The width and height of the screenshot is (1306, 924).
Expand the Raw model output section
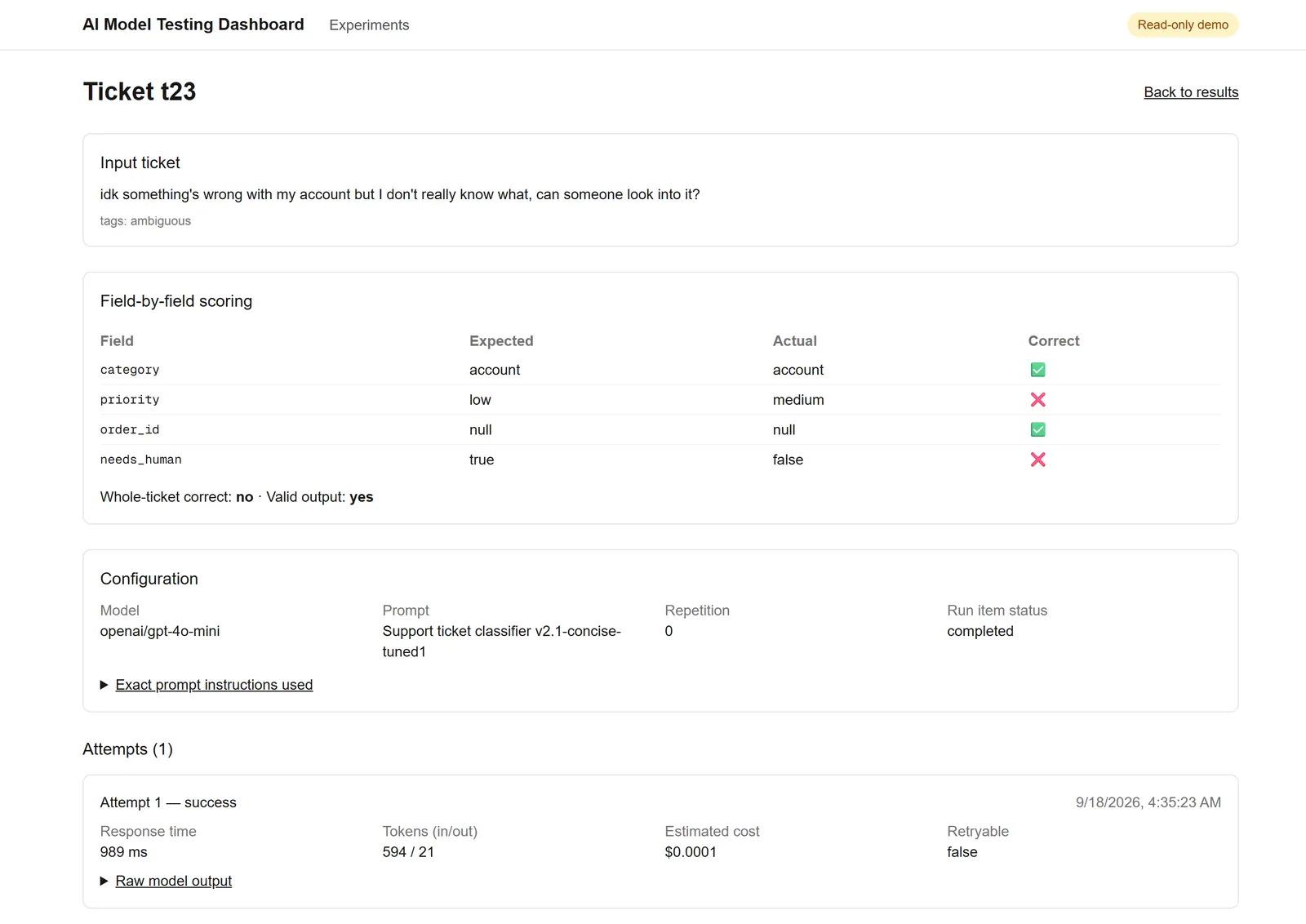pyautogui.click(x=173, y=881)
